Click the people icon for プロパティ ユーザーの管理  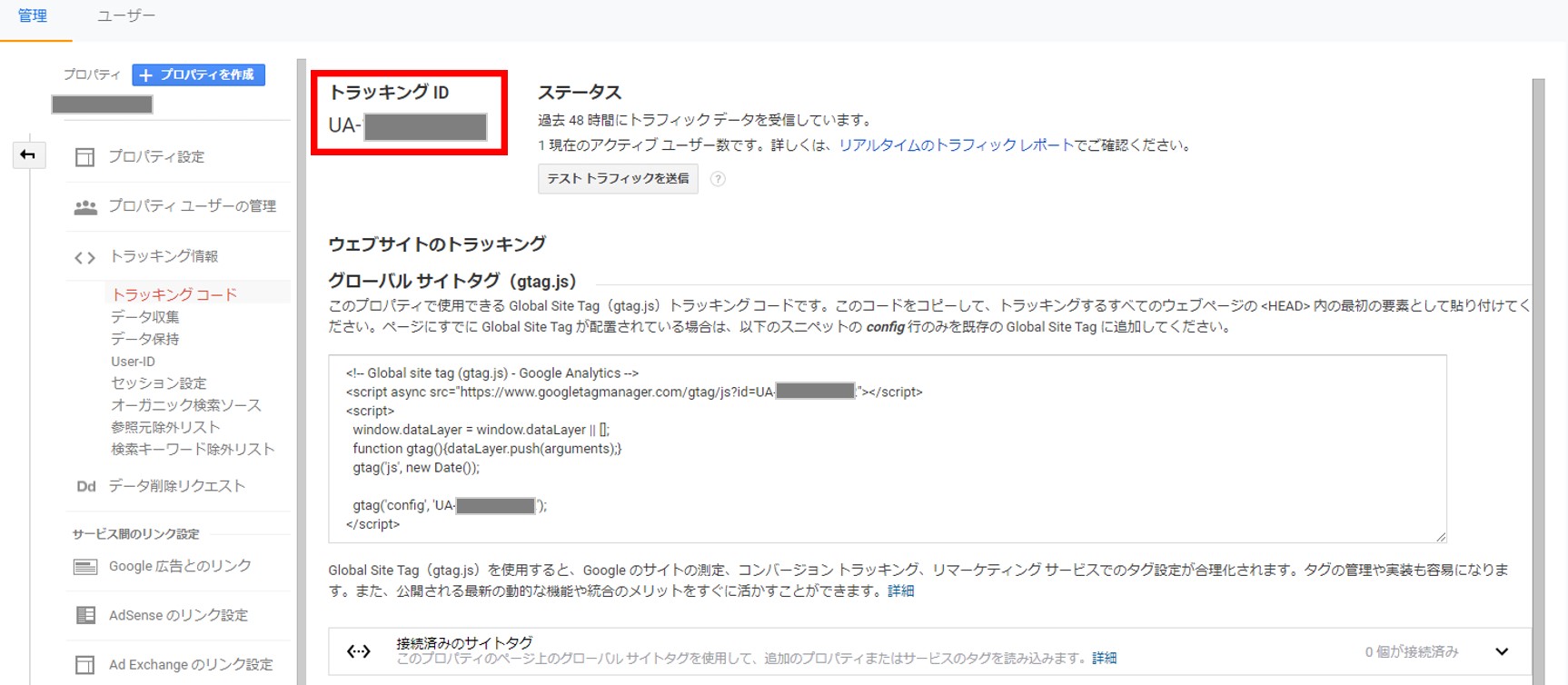(x=85, y=207)
